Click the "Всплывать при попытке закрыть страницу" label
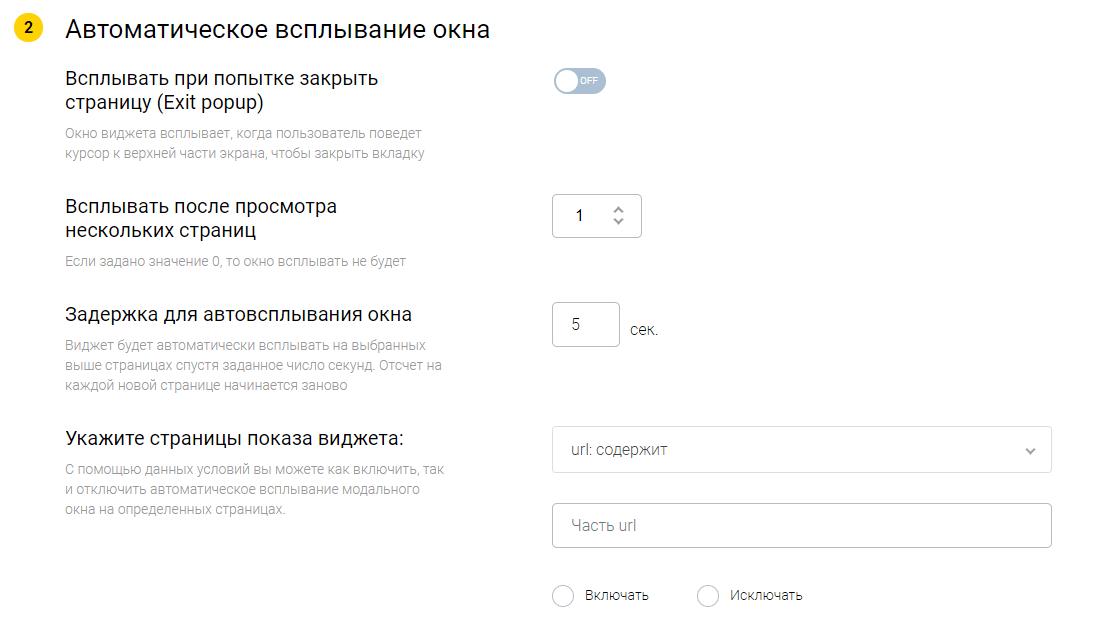The height and width of the screenshot is (643, 1100). [221, 90]
